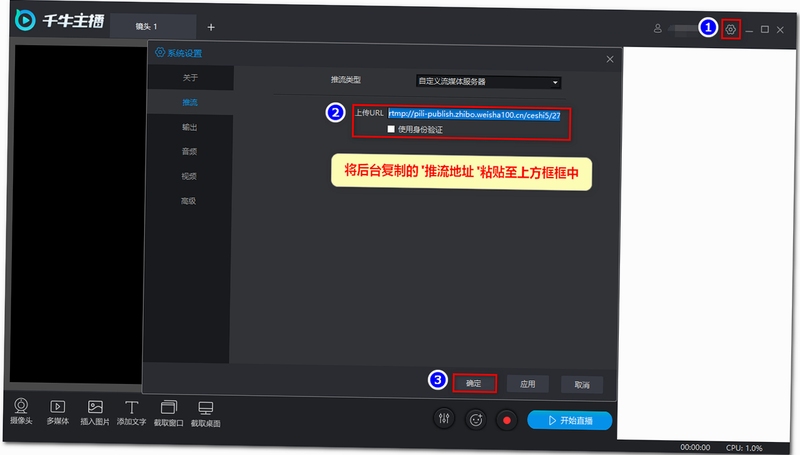Add a 摄像头 camera source
The height and width of the screenshot is (455, 800).
coord(21,411)
